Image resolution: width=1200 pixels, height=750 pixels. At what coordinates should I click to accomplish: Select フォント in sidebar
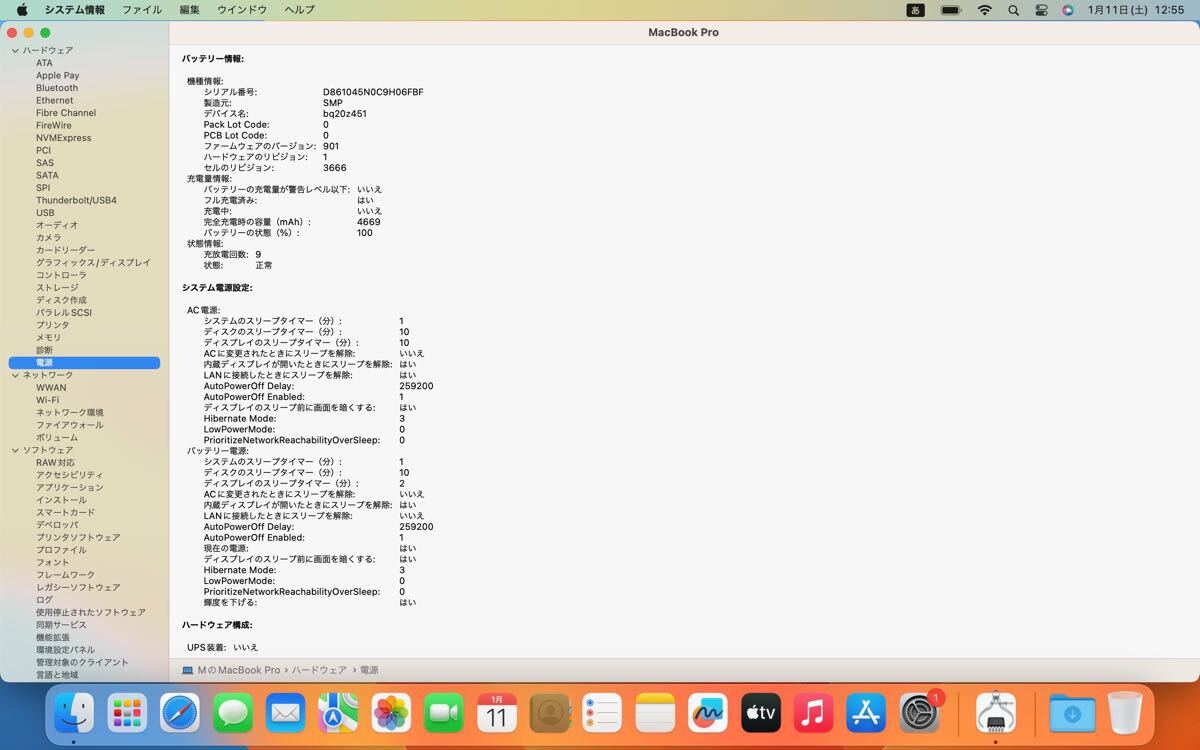coord(52,563)
